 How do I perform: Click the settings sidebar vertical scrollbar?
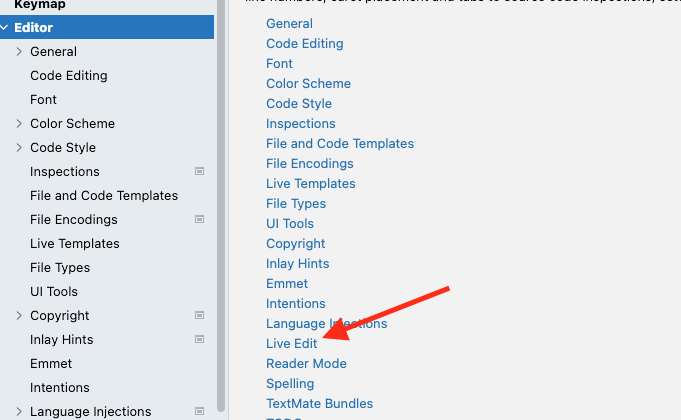221,200
